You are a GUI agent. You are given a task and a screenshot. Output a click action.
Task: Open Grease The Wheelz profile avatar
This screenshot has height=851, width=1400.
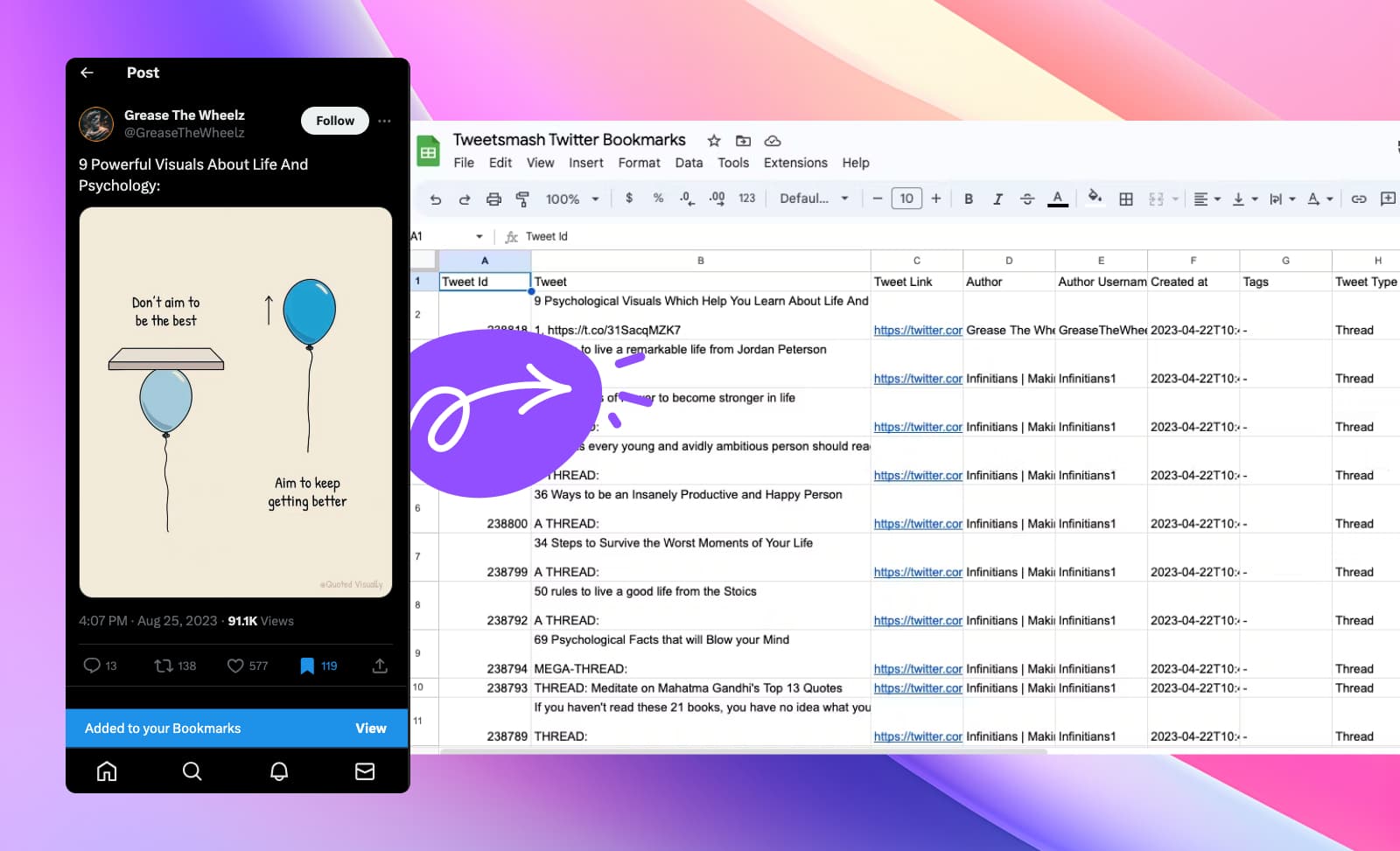coord(96,124)
